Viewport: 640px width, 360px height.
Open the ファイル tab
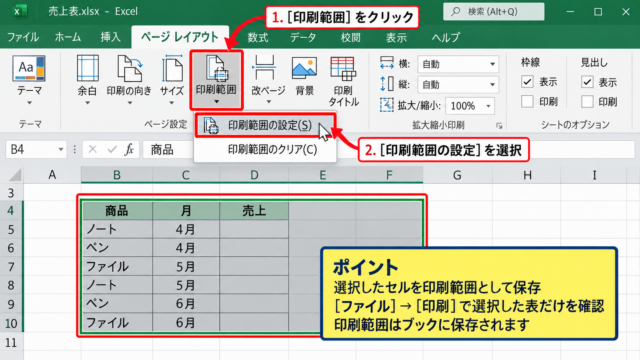(x=23, y=38)
